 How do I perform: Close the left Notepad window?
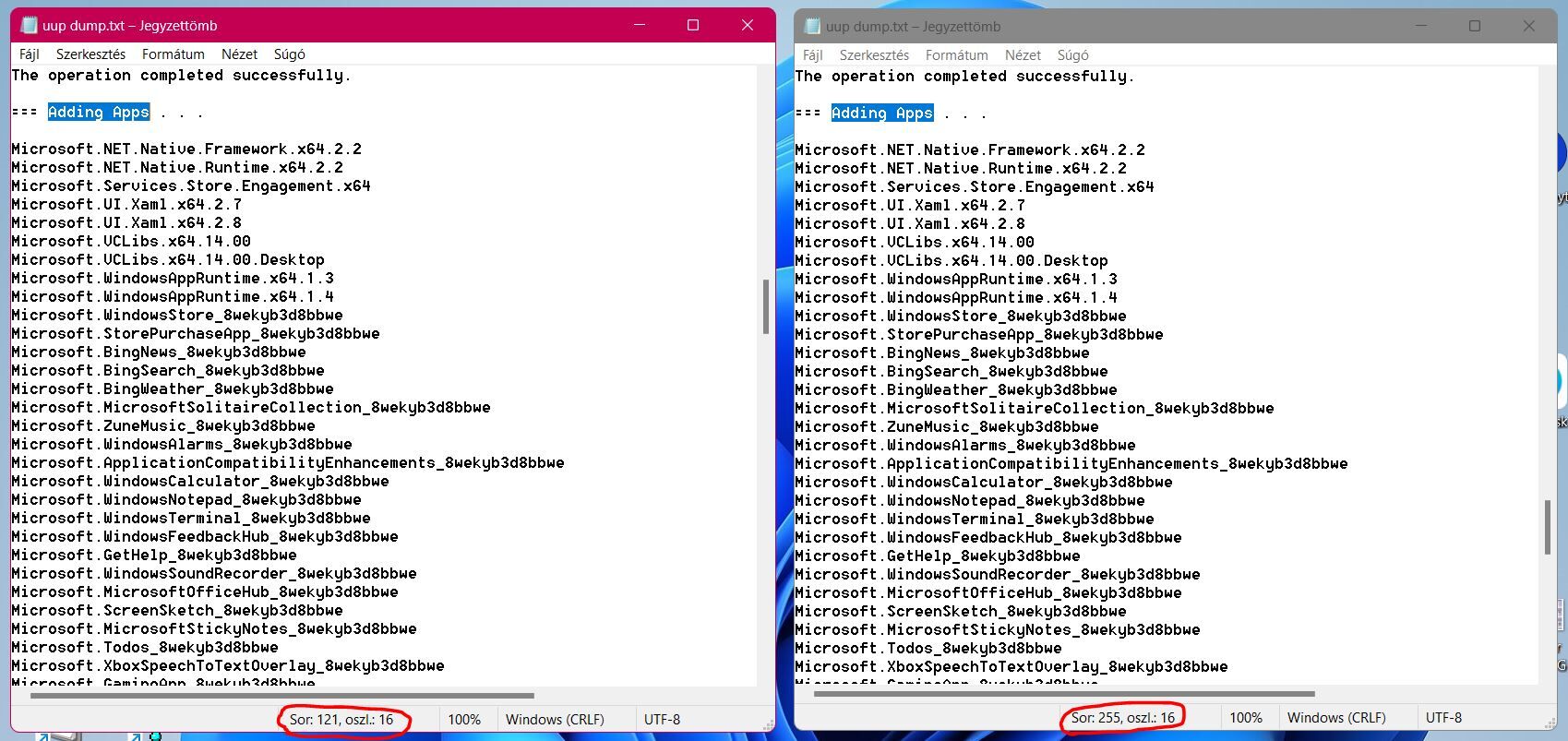click(x=748, y=25)
